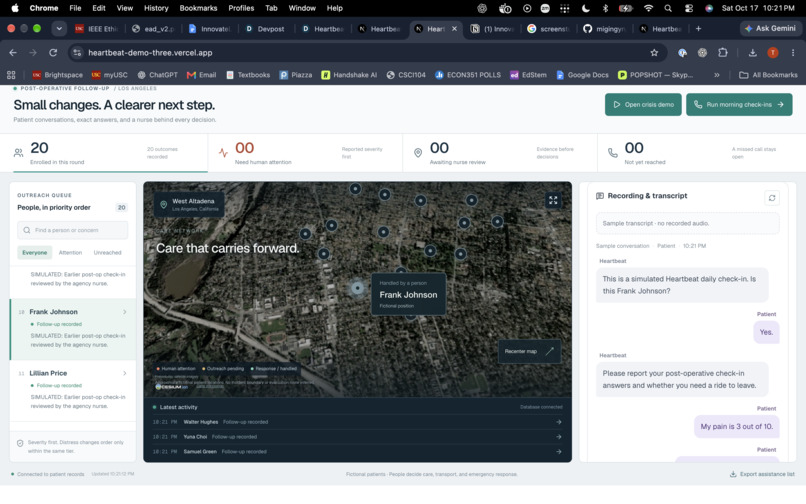Select the Unreached filter
Viewport: 806px width, 504px height.
[x=107, y=253]
